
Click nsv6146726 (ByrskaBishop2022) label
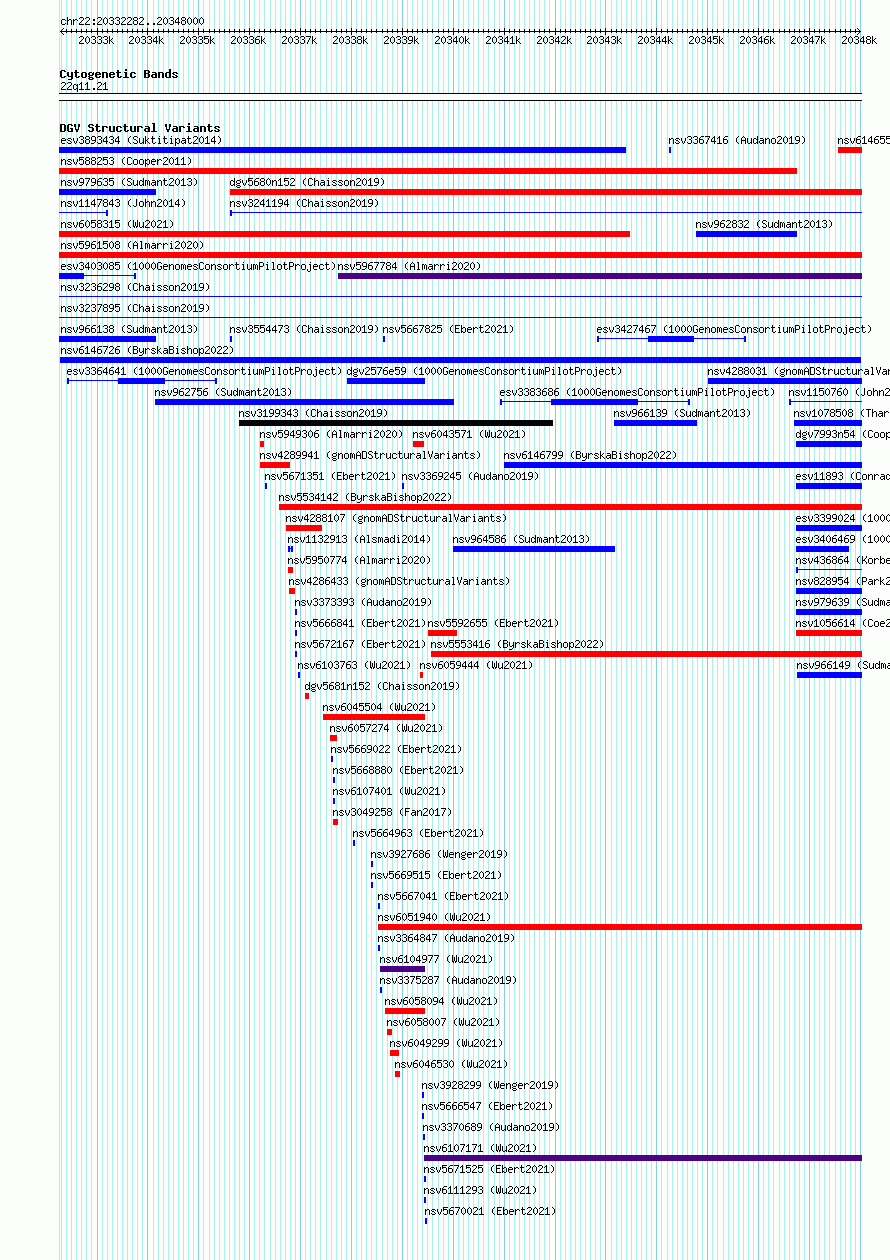[147, 351]
